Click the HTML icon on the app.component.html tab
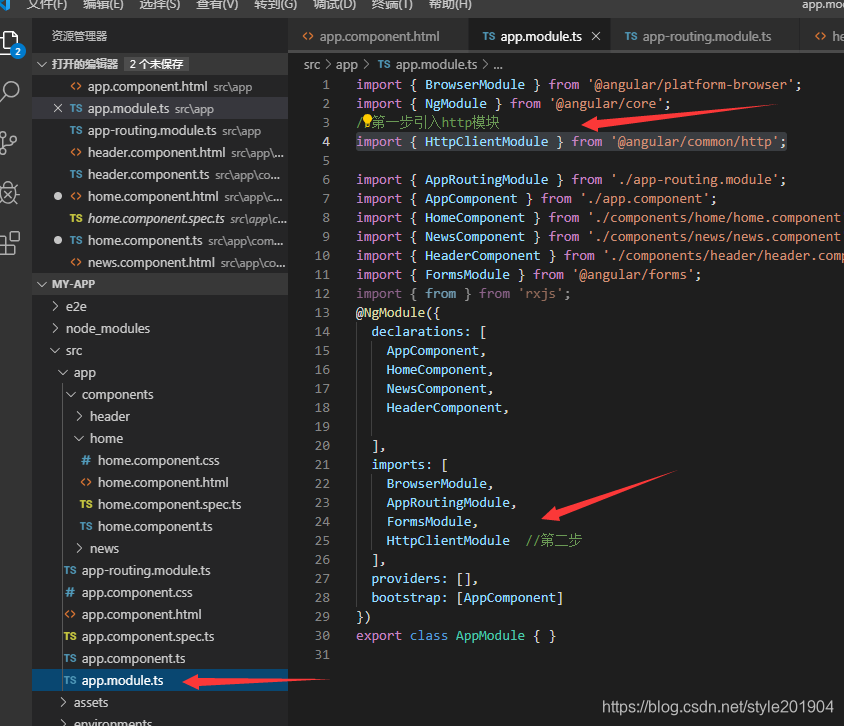The width and height of the screenshot is (844, 726). click(x=307, y=33)
